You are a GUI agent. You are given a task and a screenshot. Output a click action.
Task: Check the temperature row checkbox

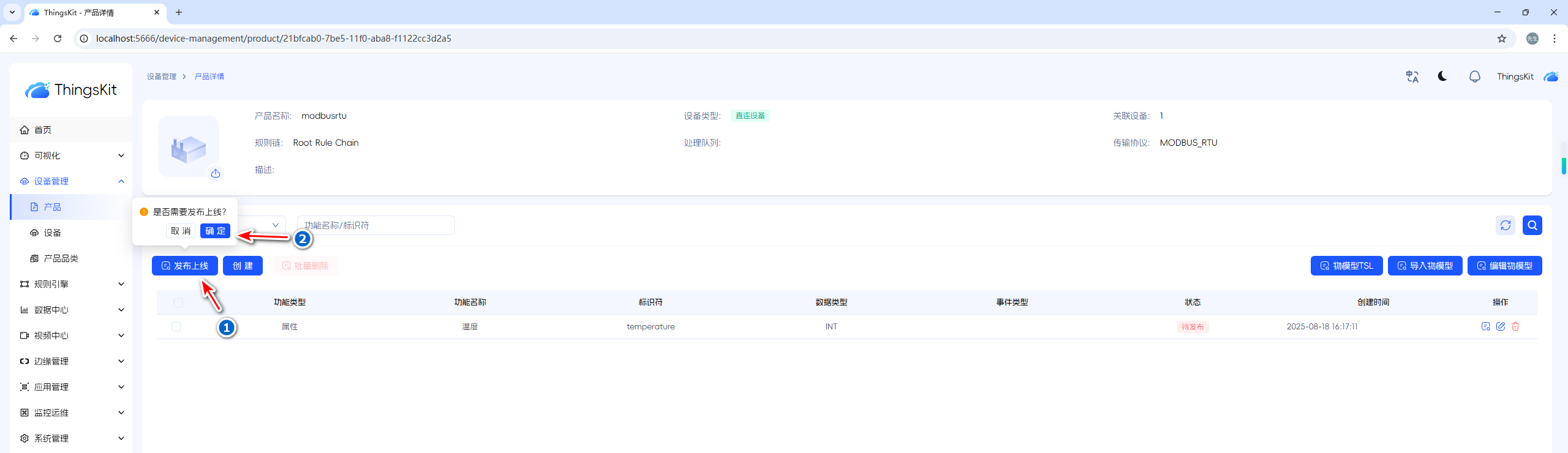pyautogui.click(x=176, y=327)
